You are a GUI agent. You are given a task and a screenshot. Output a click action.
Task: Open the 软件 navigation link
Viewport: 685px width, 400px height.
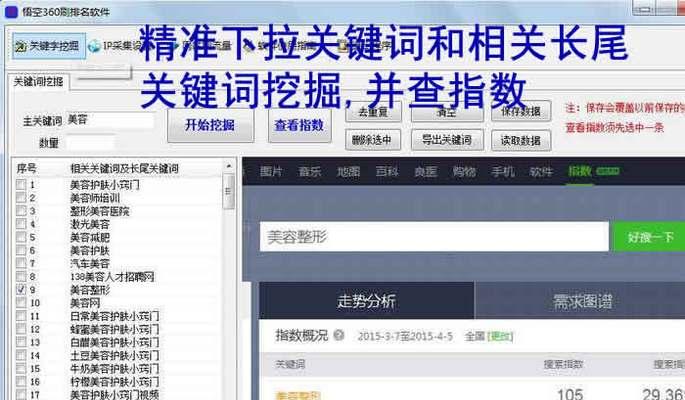541,172
